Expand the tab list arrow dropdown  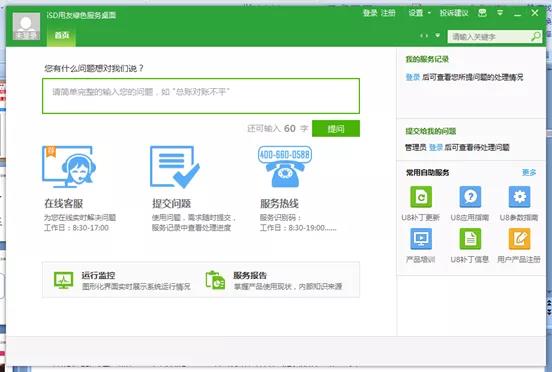click(437, 36)
